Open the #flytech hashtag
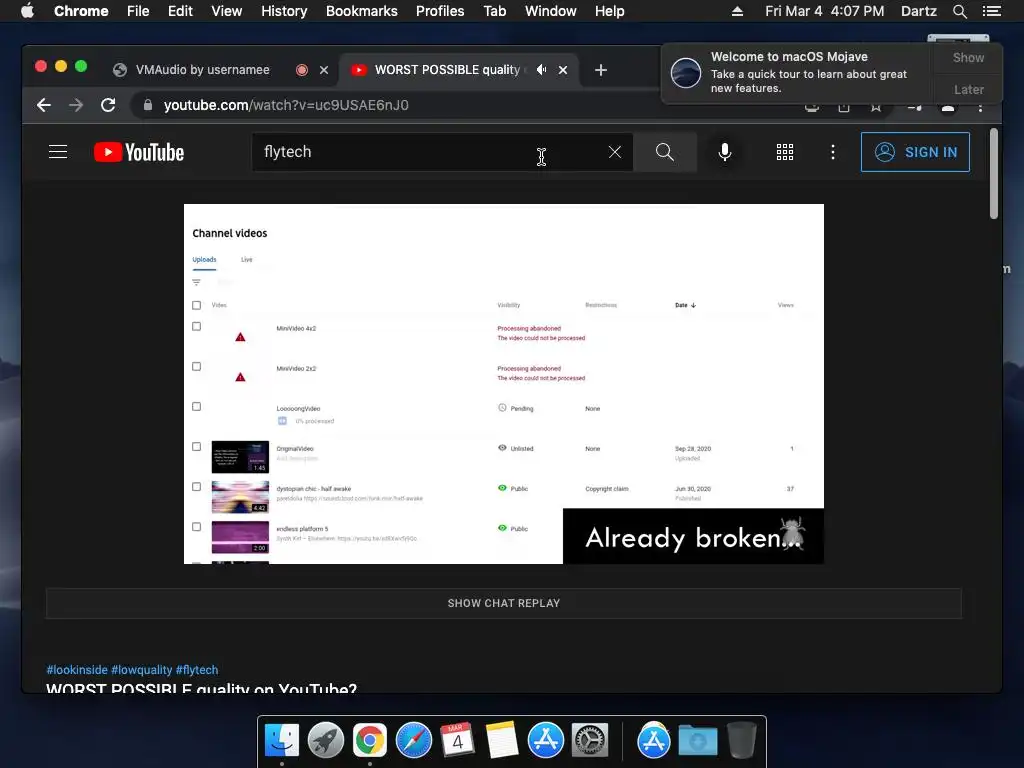Viewport: 1024px width, 768px height. (x=197, y=670)
